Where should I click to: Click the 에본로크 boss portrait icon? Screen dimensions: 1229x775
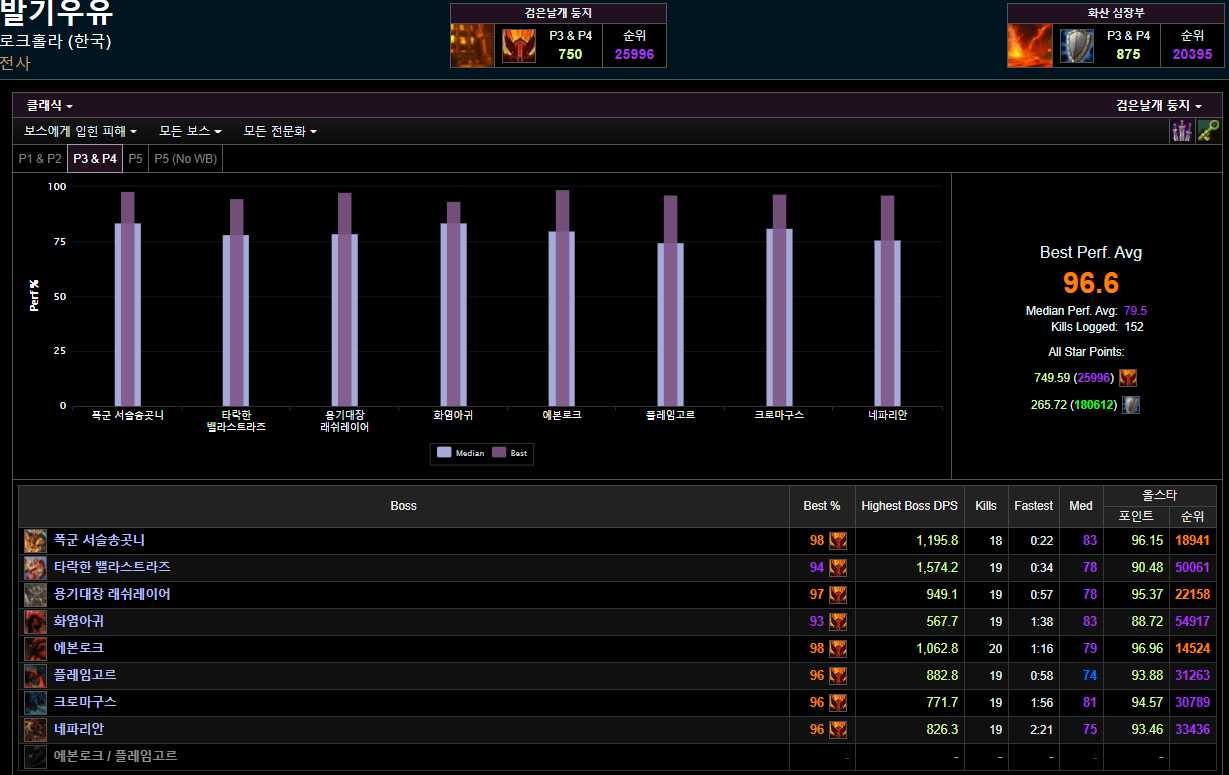[x=35, y=649]
